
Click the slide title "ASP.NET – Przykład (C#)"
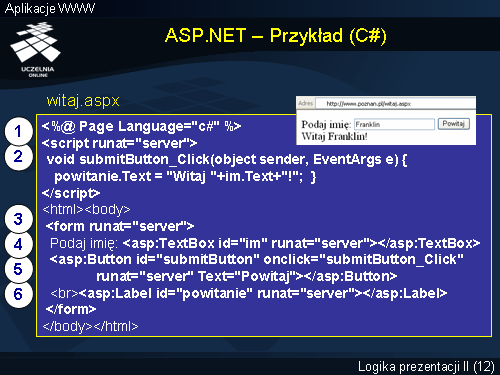tap(276, 35)
